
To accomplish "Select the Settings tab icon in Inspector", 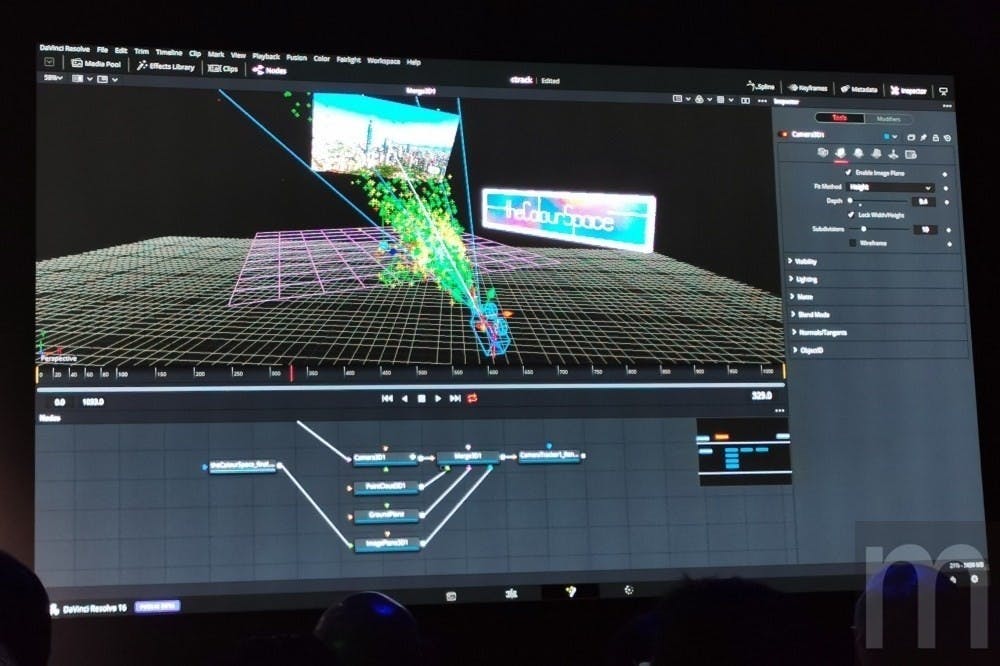I will (x=911, y=155).
